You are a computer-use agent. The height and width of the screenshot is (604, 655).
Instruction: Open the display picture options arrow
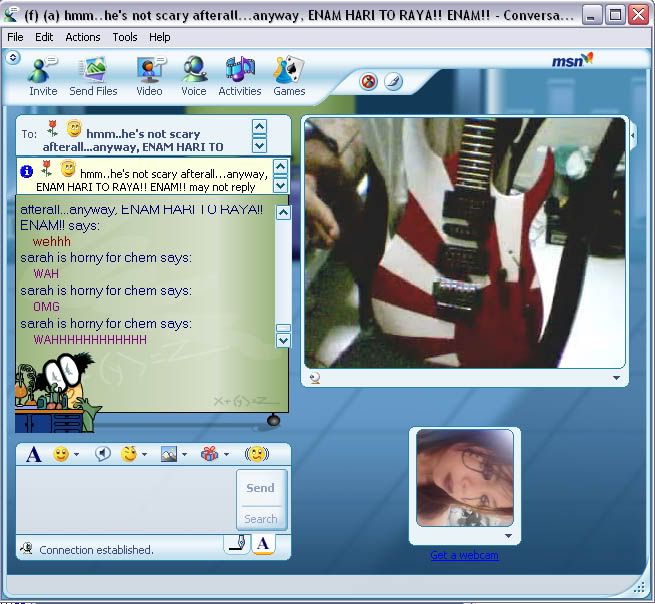(507, 537)
